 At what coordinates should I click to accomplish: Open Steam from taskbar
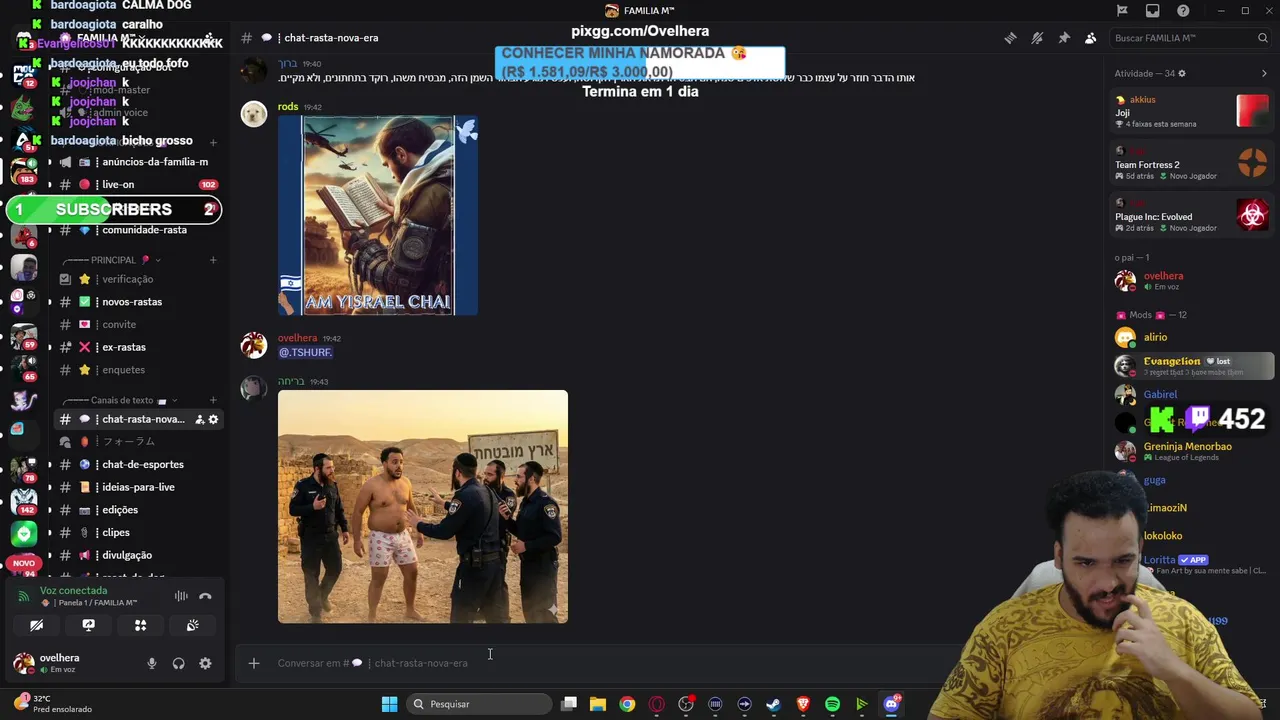click(773, 704)
